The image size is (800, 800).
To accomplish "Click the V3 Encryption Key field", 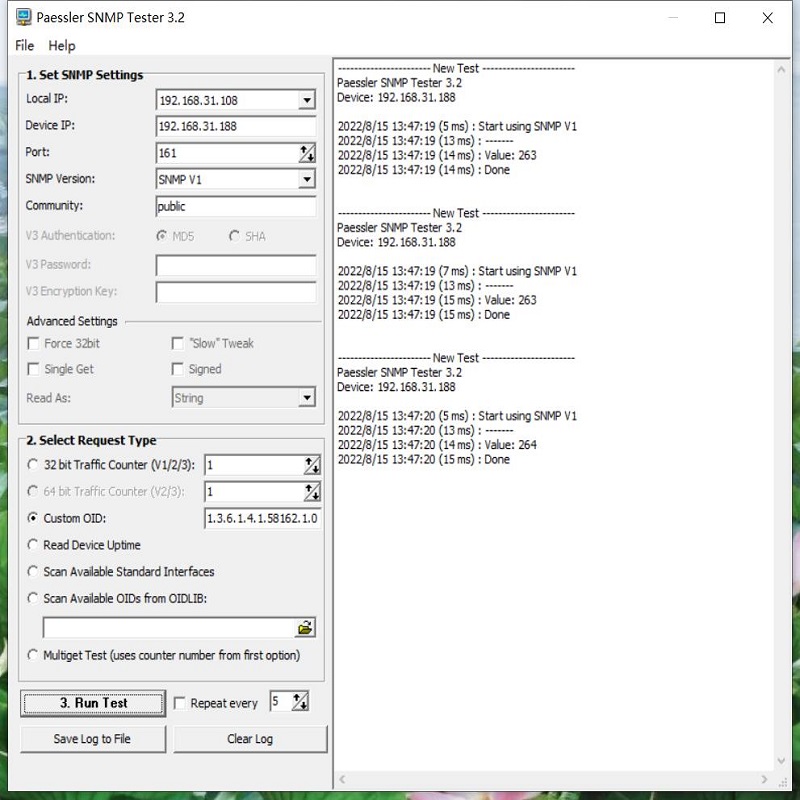I will point(236,292).
